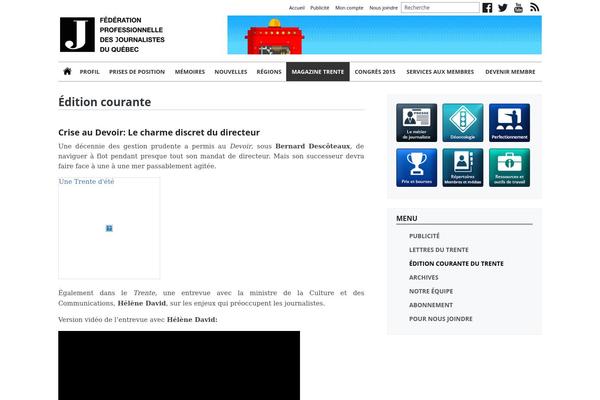Open the 'Nous joindre' top link
Image resolution: width=600 pixels, height=400 pixels.
383,8
